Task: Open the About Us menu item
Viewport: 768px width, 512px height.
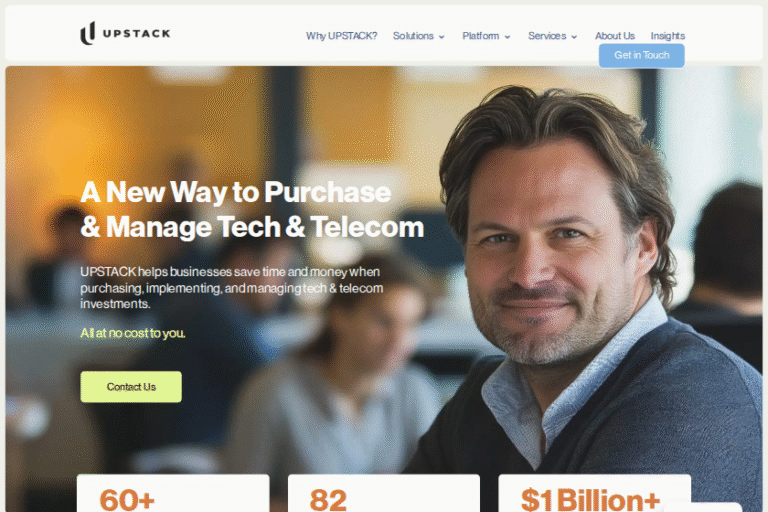Action: point(615,36)
